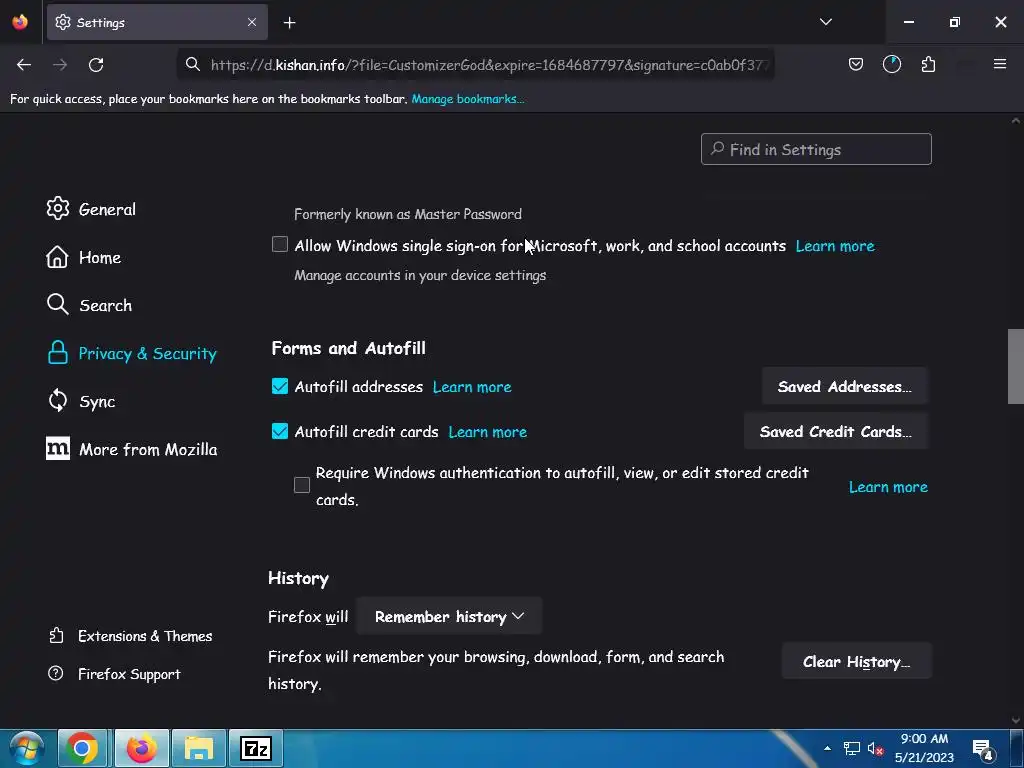Open Learn more for Autofill addresses
This screenshot has height=768, width=1024.
pyautogui.click(x=472, y=387)
